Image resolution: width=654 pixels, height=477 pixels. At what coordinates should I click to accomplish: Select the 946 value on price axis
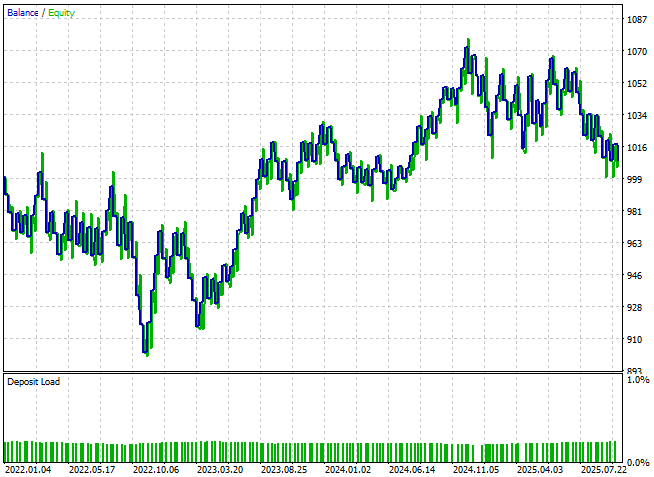point(634,275)
